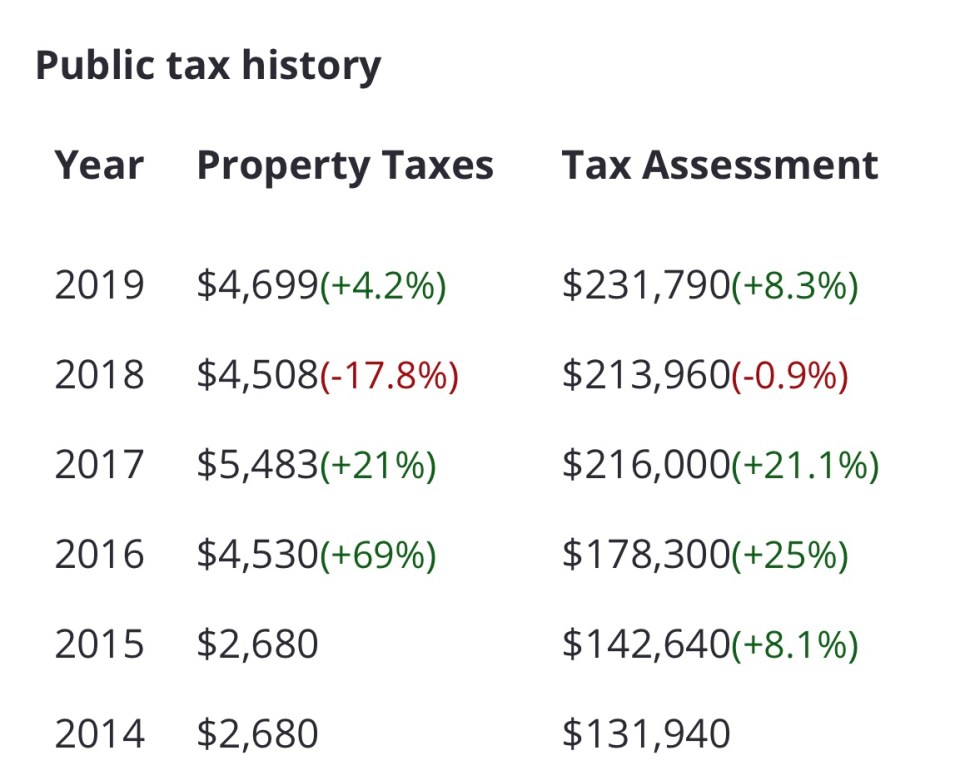
Task: Click the 2018 year cell
Action: (x=99, y=375)
